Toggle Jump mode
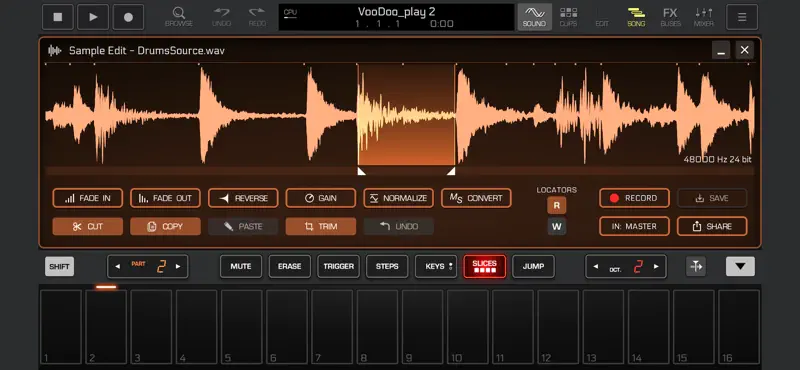The width and height of the screenshot is (800, 370). tap(533, 266)
